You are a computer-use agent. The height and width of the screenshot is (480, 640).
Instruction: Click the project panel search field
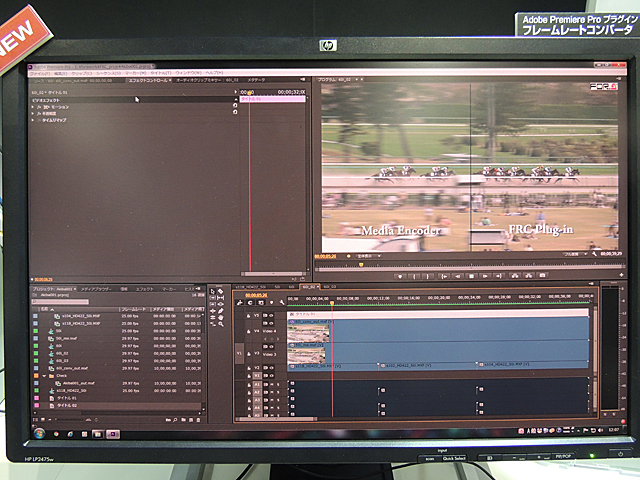[60, 302]
